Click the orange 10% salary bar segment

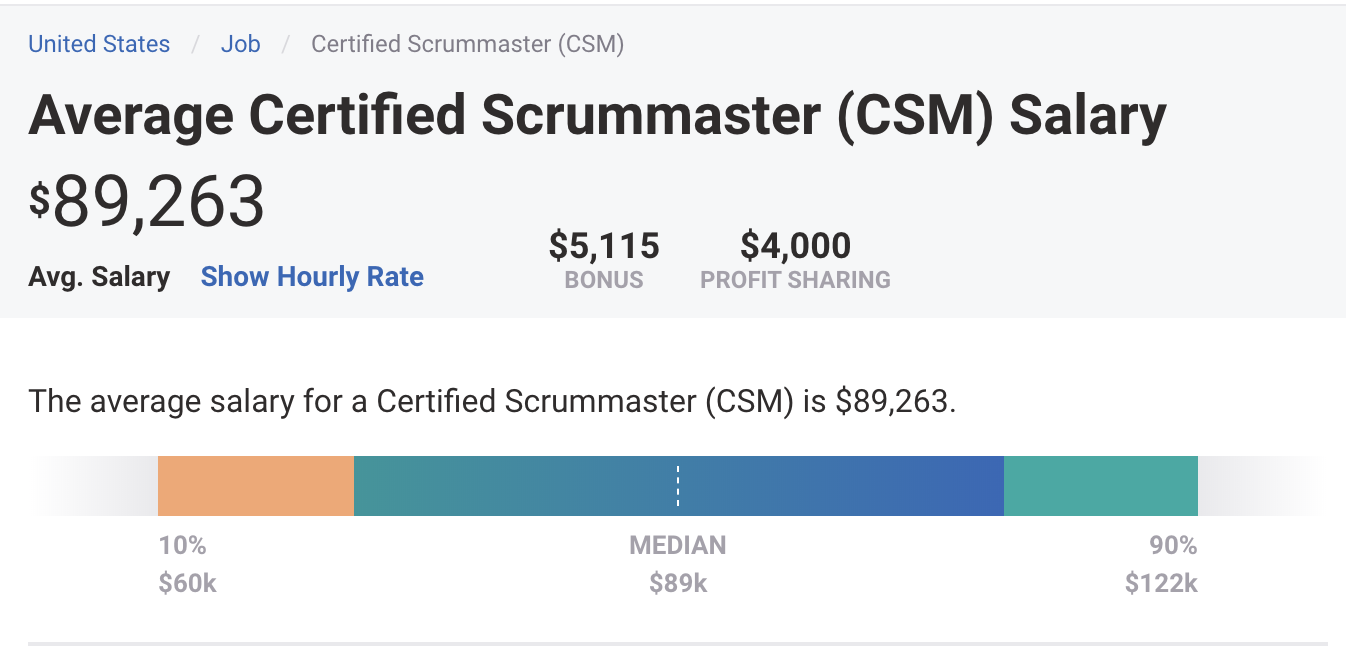pos(256,486)
